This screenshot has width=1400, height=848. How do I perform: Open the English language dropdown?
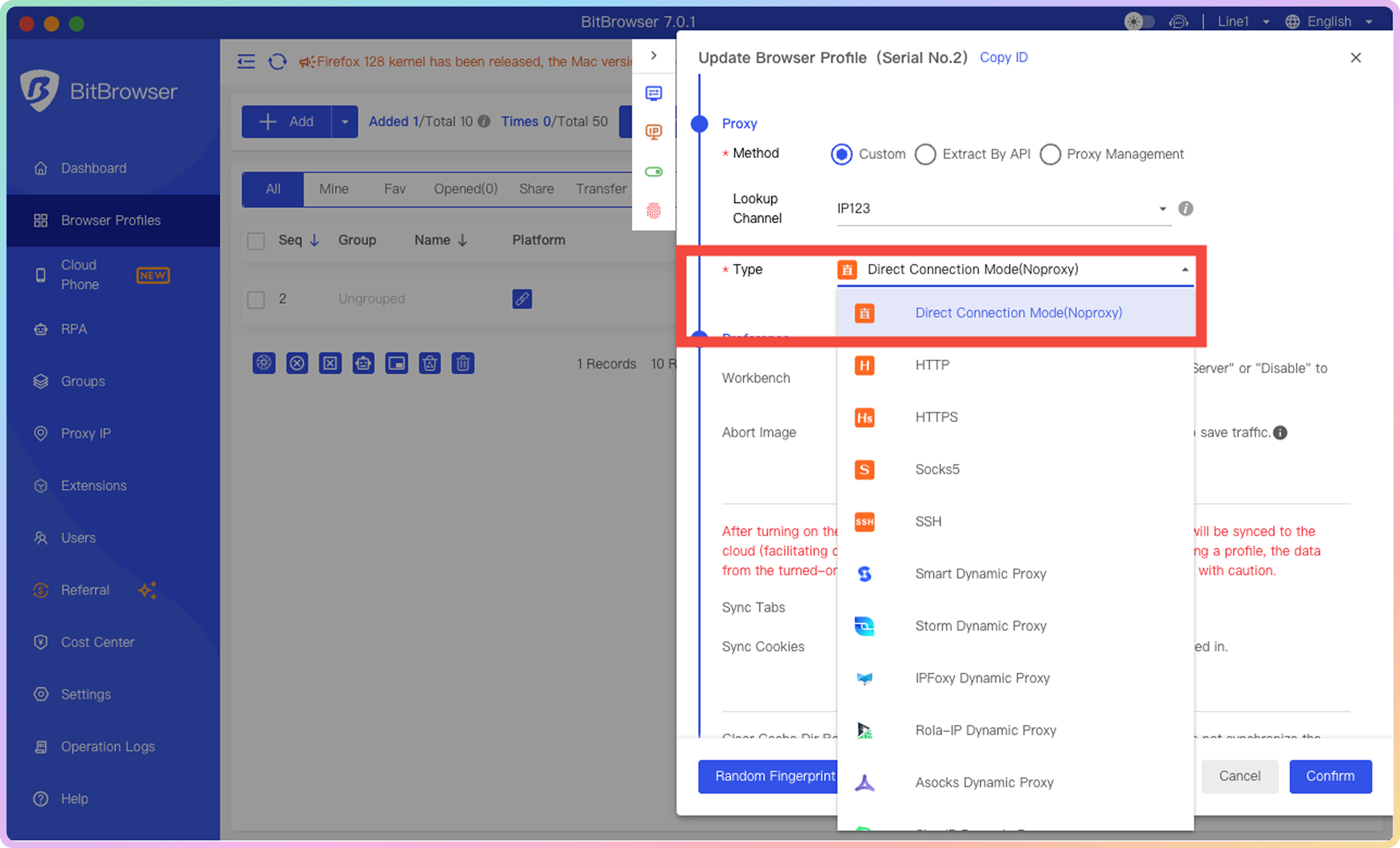[1329, 22]
